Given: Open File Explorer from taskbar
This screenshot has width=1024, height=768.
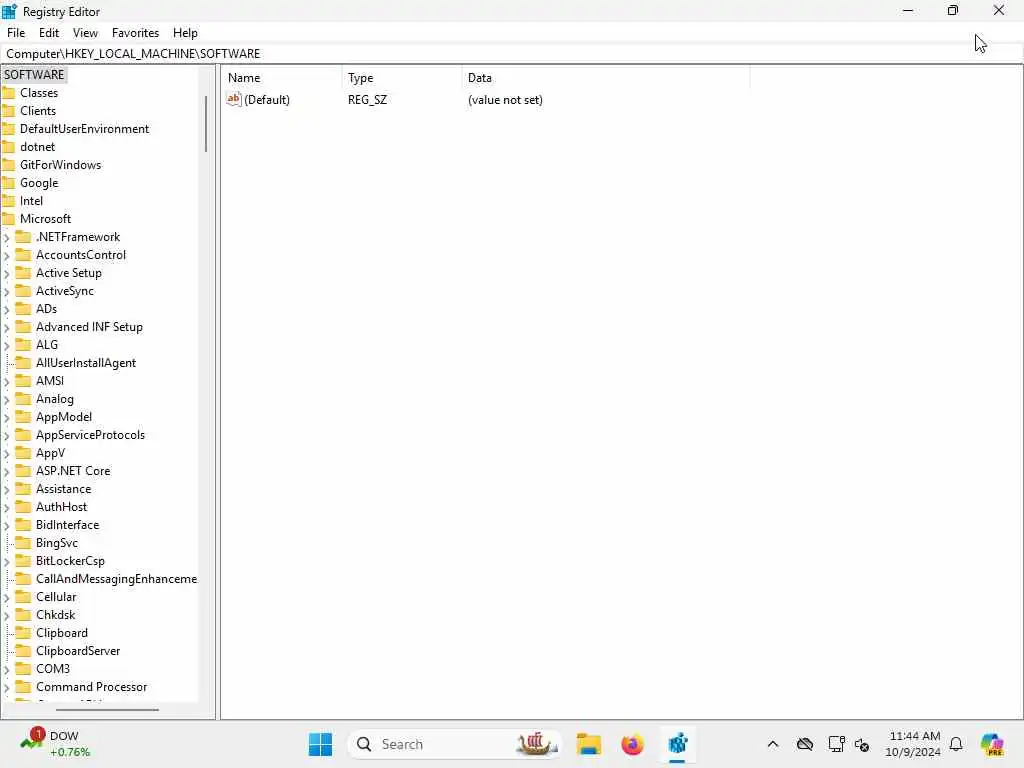Looking at the screenshot, I should click(588, 744).
